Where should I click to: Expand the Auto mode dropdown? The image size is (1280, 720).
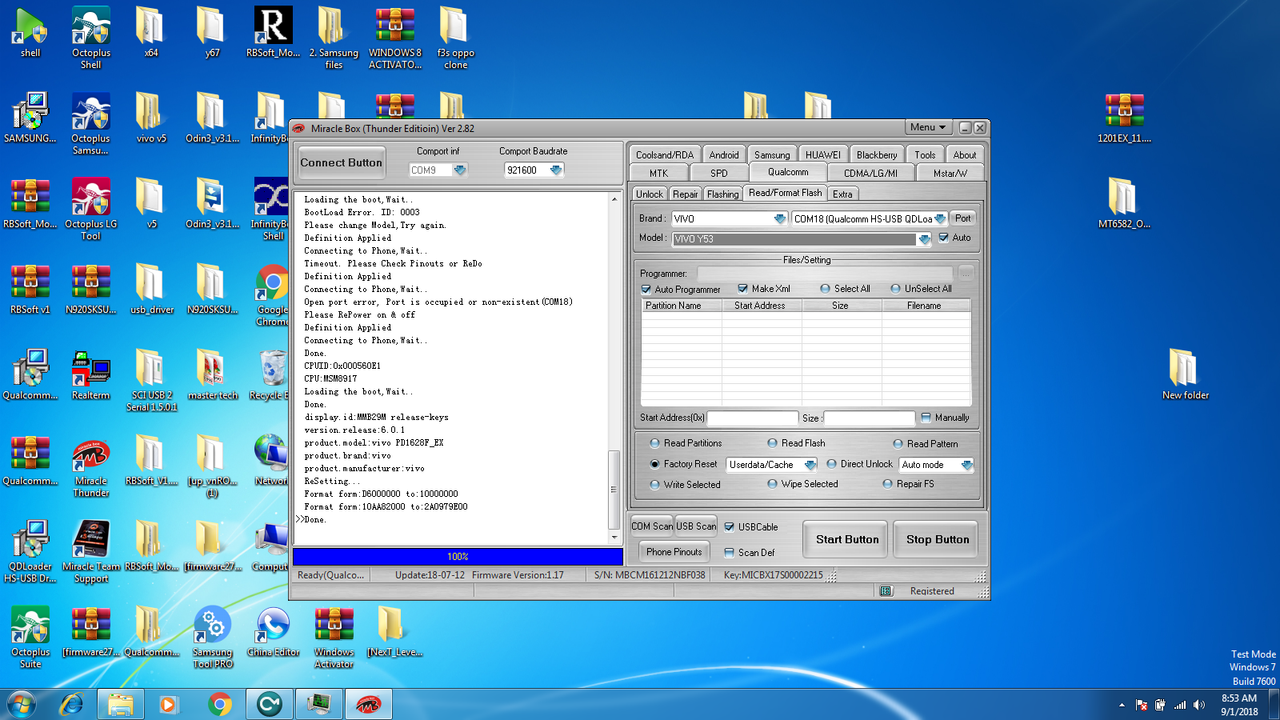pyautogui.click(x=966, y=465)
